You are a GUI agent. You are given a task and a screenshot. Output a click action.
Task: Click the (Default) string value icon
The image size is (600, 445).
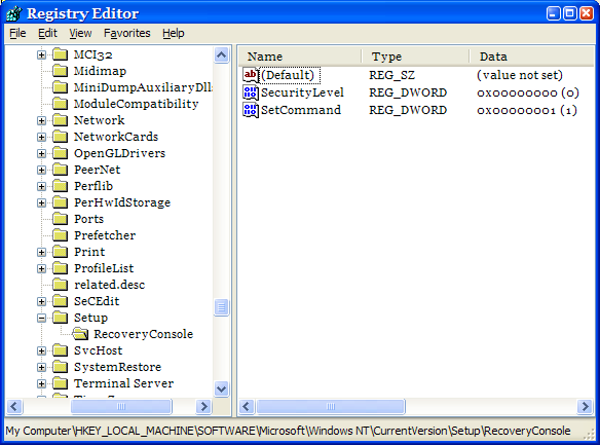(250, 75)
